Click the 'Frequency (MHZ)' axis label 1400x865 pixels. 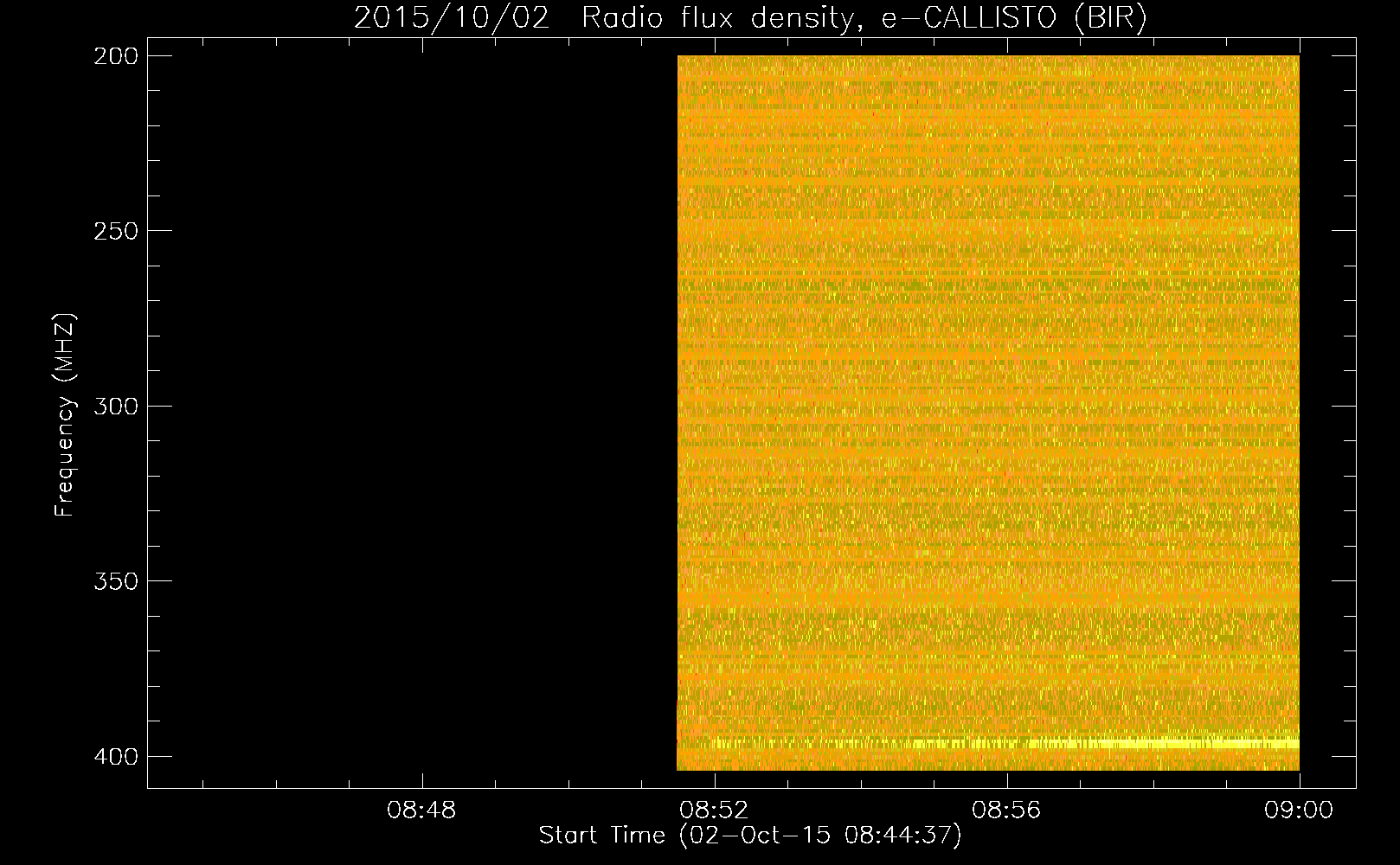click(65, 415)
